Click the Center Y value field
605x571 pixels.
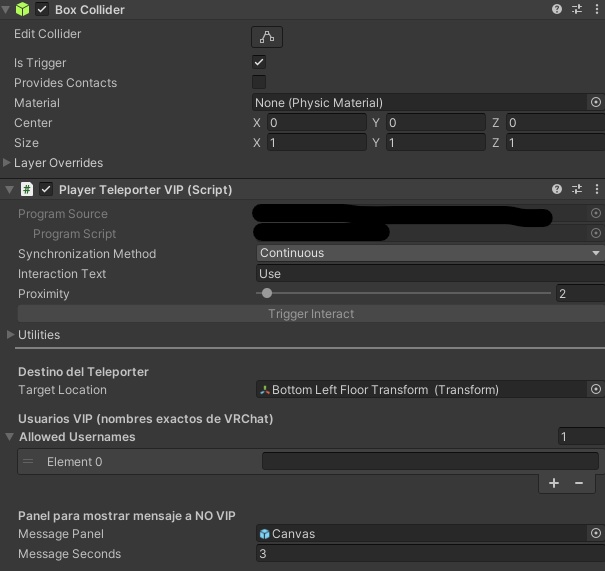436,123
